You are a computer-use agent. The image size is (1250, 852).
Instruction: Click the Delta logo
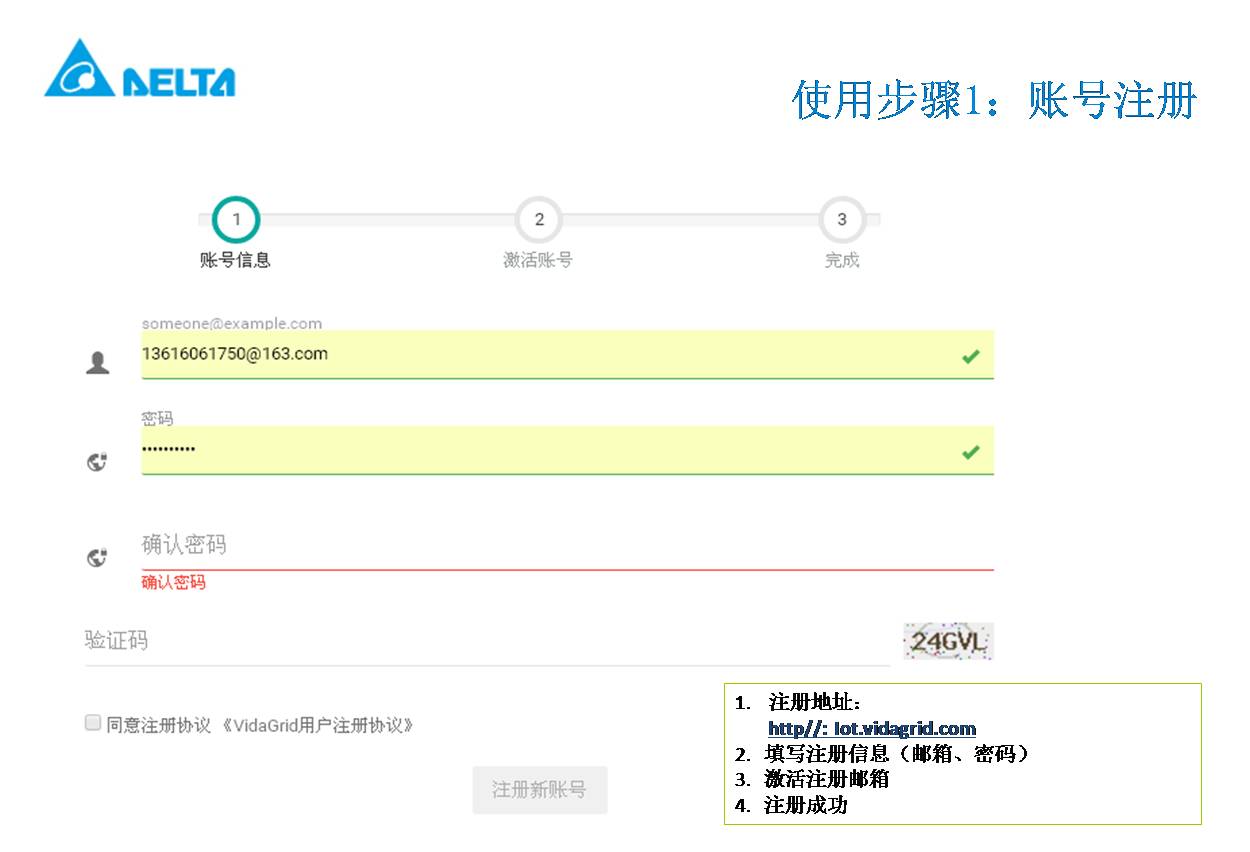click(x=140, y=70)
